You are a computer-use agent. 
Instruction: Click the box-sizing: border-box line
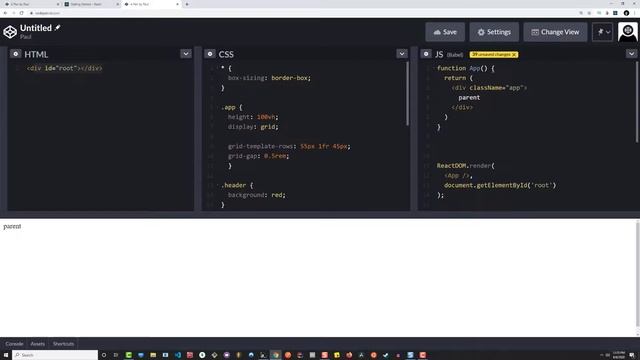[269, 78]
